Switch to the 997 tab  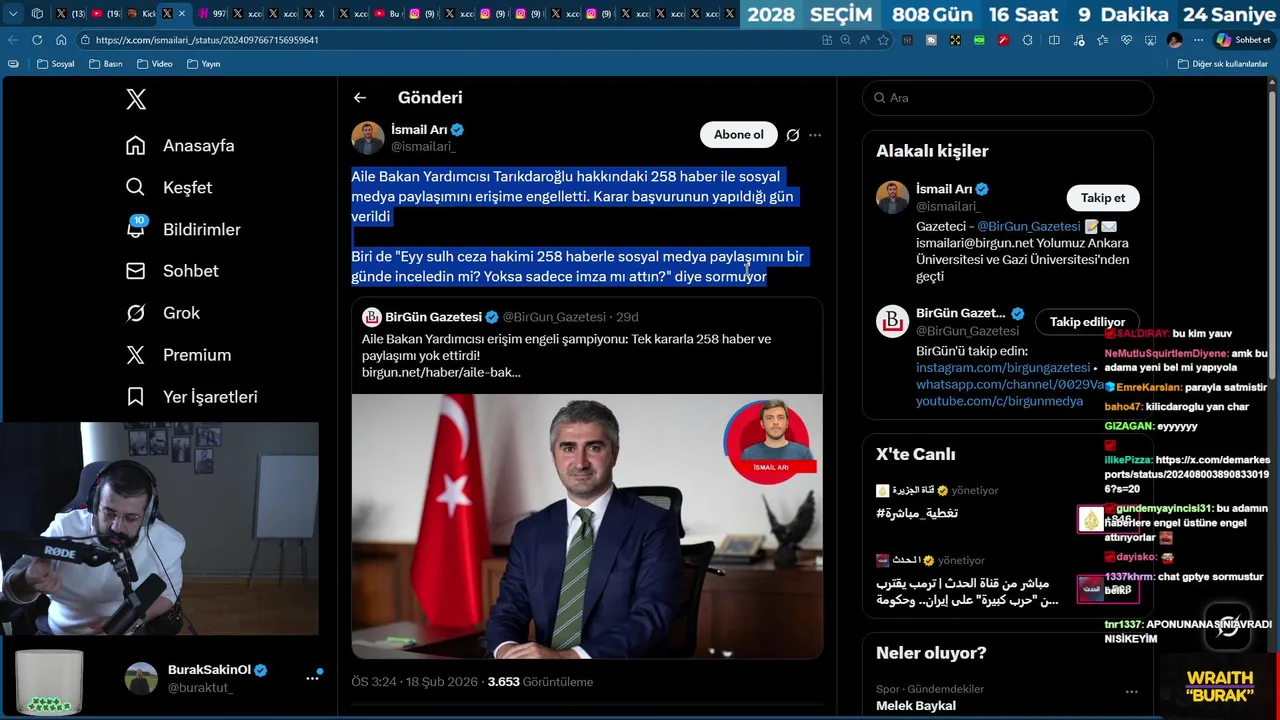(211, 14)
